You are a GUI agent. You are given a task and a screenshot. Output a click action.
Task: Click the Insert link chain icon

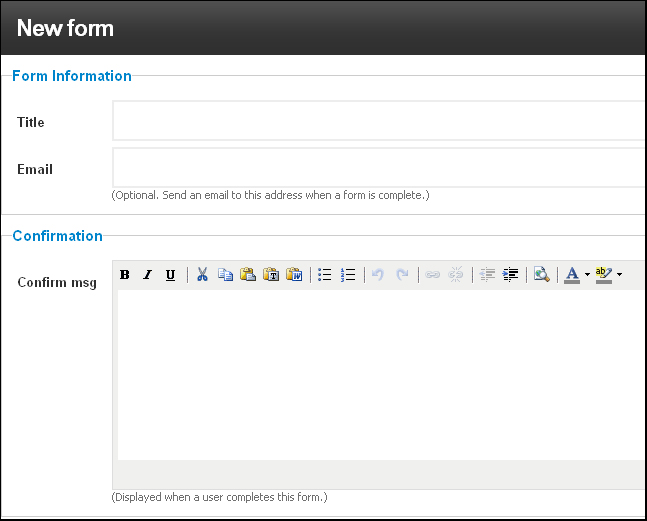pos(432,274)
